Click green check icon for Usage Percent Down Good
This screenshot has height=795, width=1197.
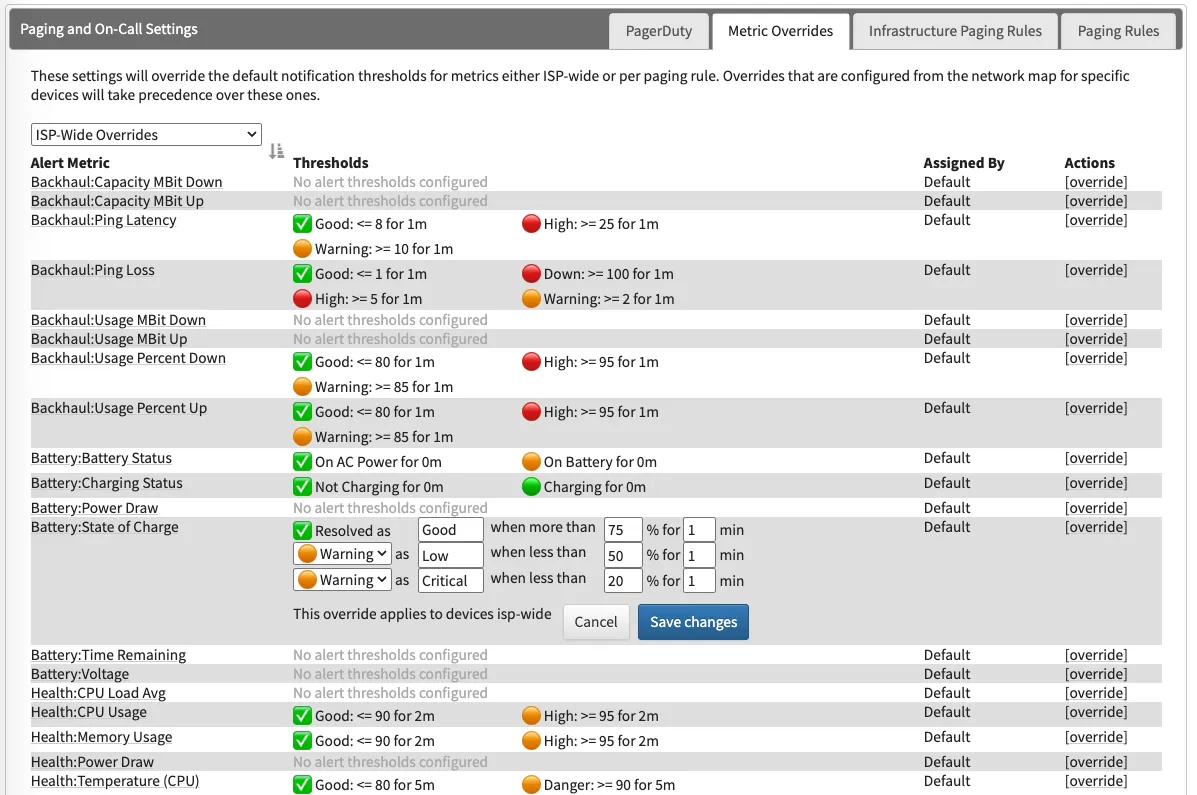click(302, 362)
